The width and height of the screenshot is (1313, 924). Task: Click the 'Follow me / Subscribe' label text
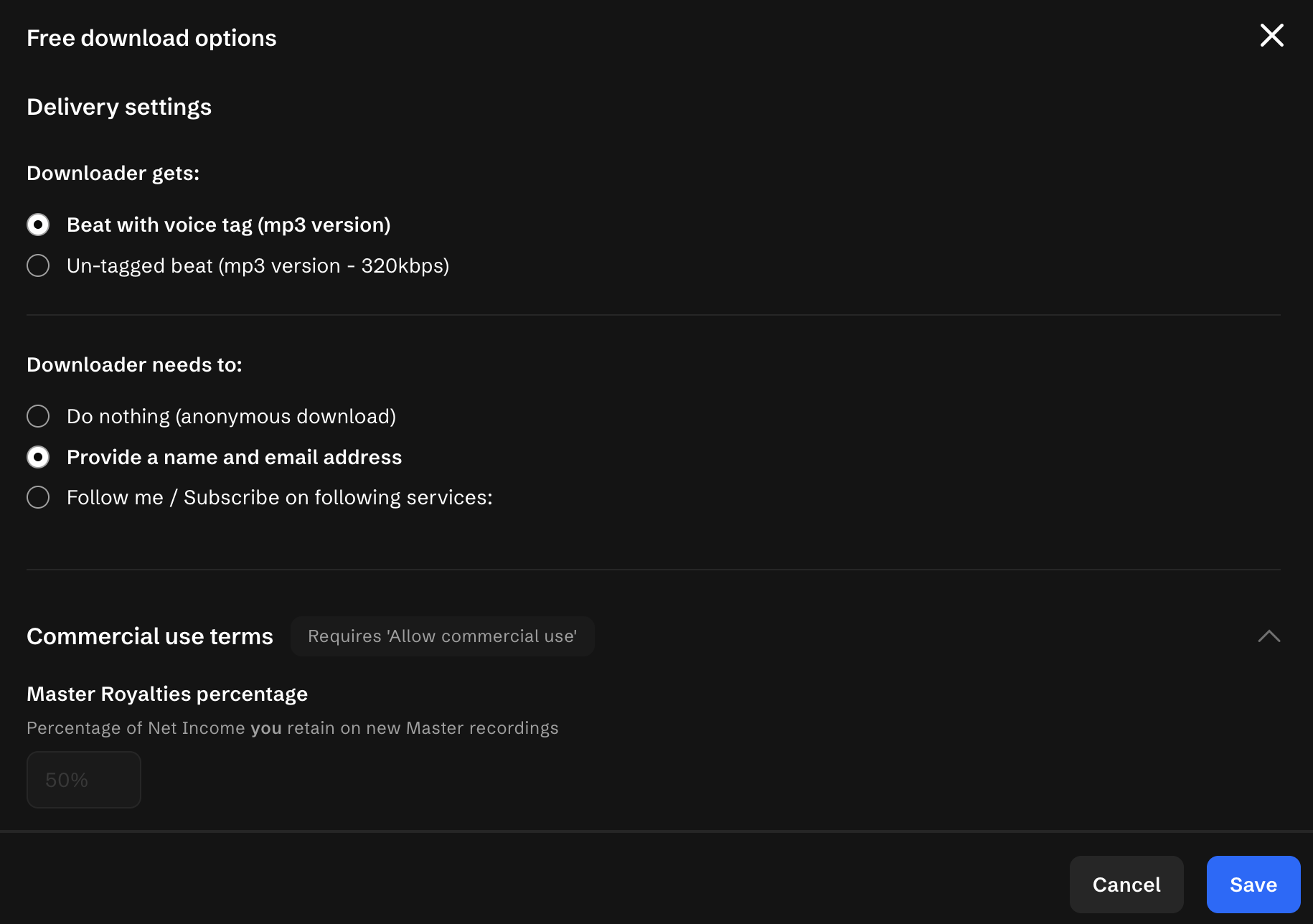click(279, 497)
